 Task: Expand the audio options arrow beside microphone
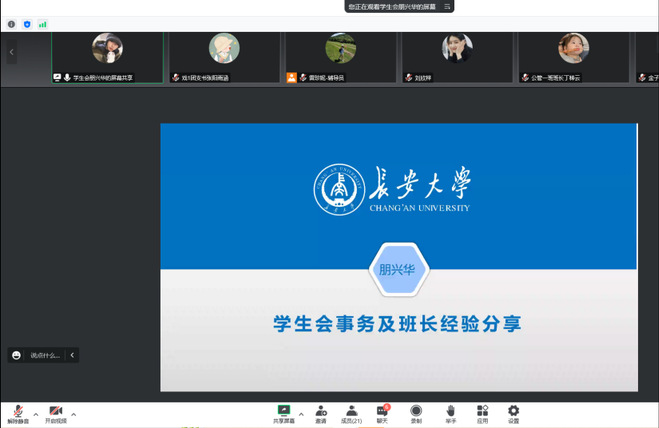[36, 413]
